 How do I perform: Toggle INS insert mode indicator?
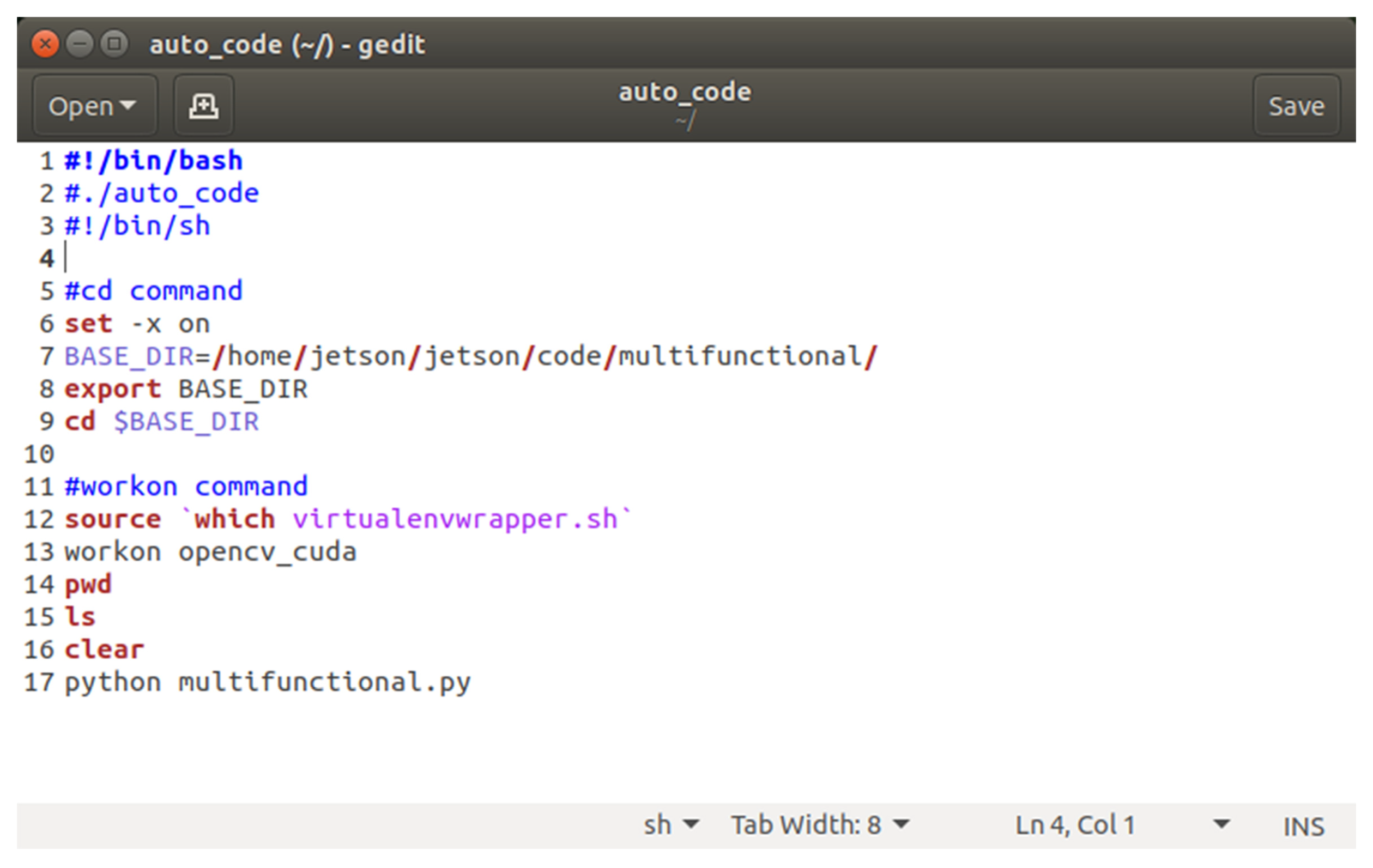(x=1303, y=827)
